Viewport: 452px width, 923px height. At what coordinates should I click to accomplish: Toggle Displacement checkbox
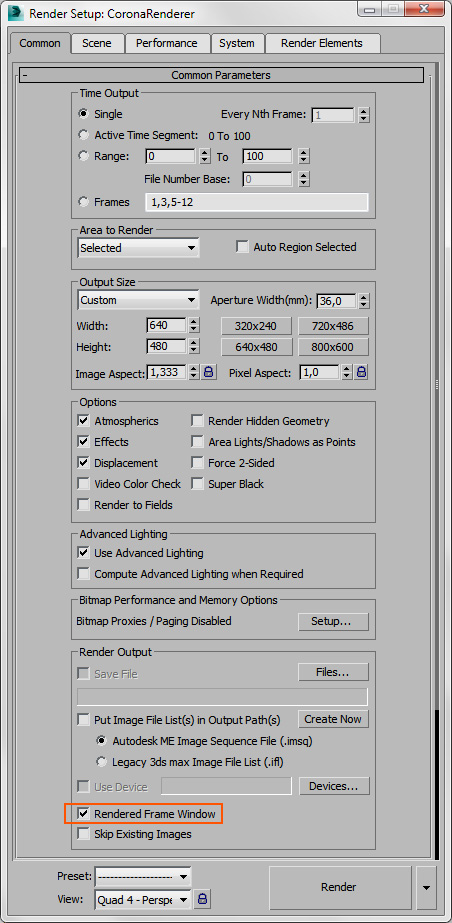84,463
